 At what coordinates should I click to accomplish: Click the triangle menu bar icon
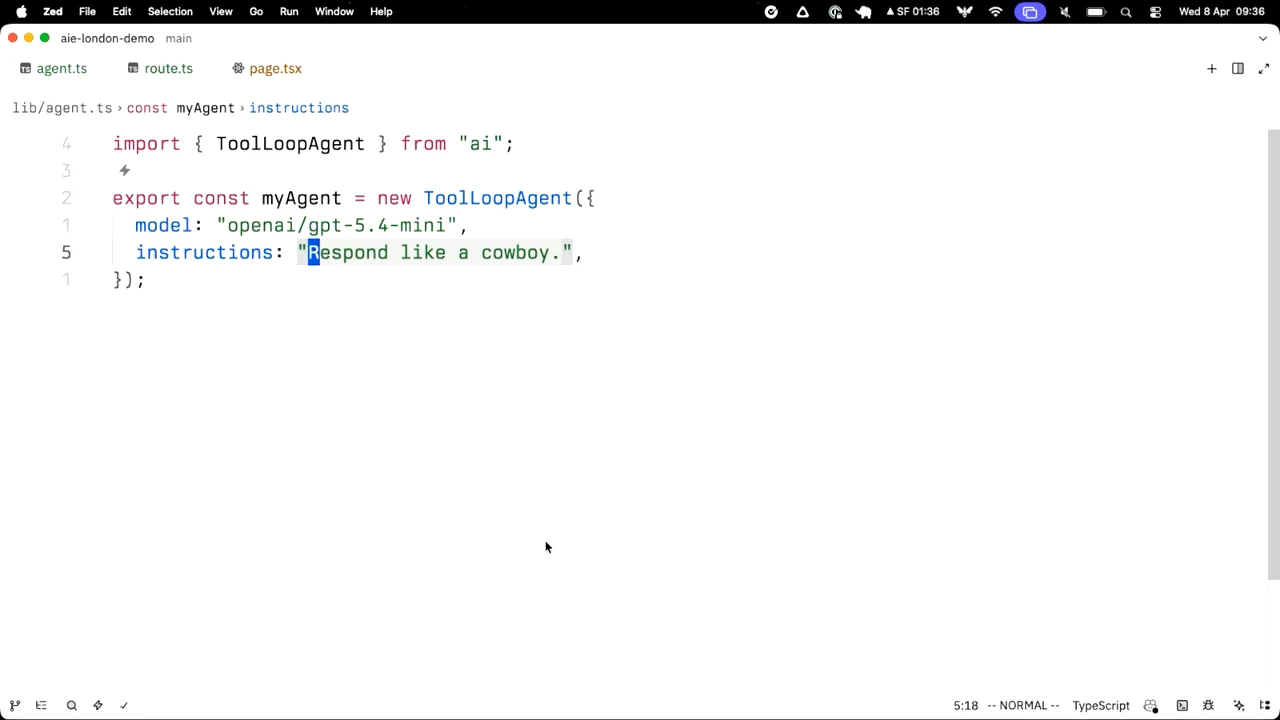(x=803, y=12)
